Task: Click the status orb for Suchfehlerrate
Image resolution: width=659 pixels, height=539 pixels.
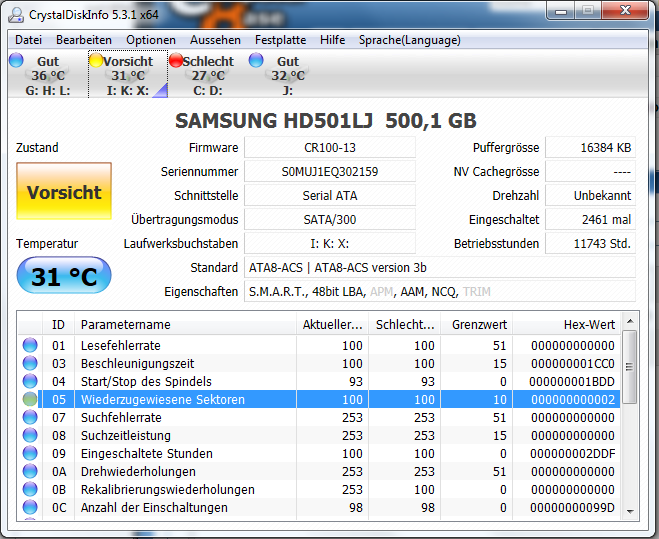Action: 30,417
